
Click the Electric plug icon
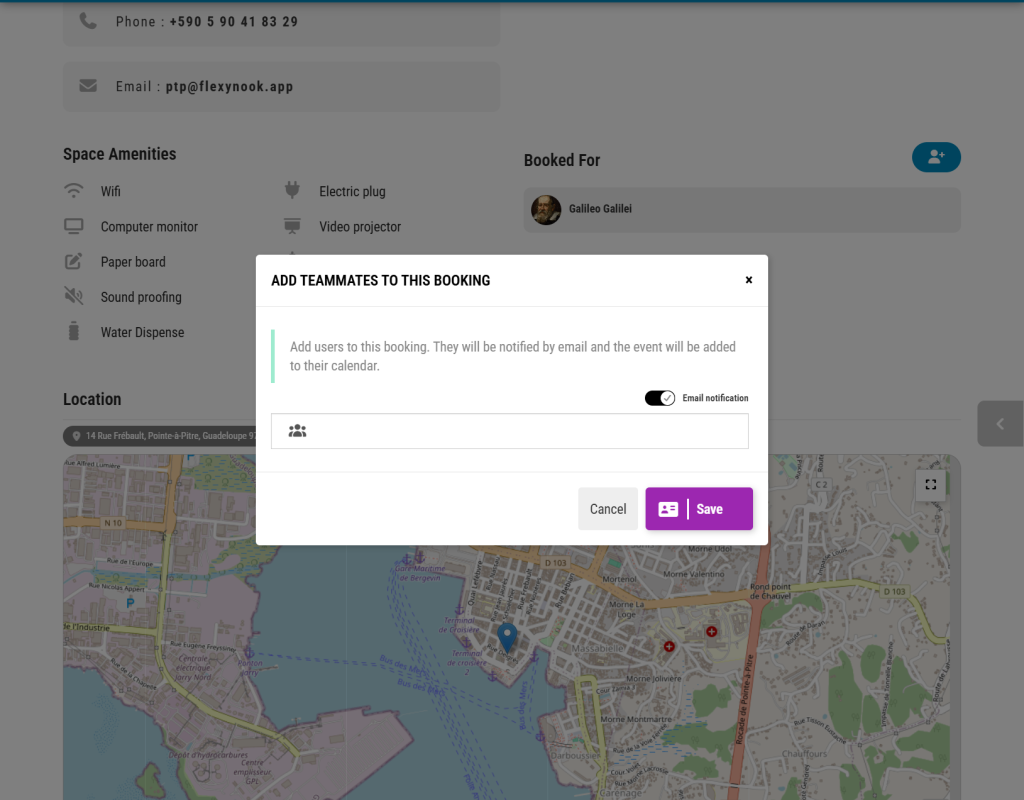[x=292, y=190]
